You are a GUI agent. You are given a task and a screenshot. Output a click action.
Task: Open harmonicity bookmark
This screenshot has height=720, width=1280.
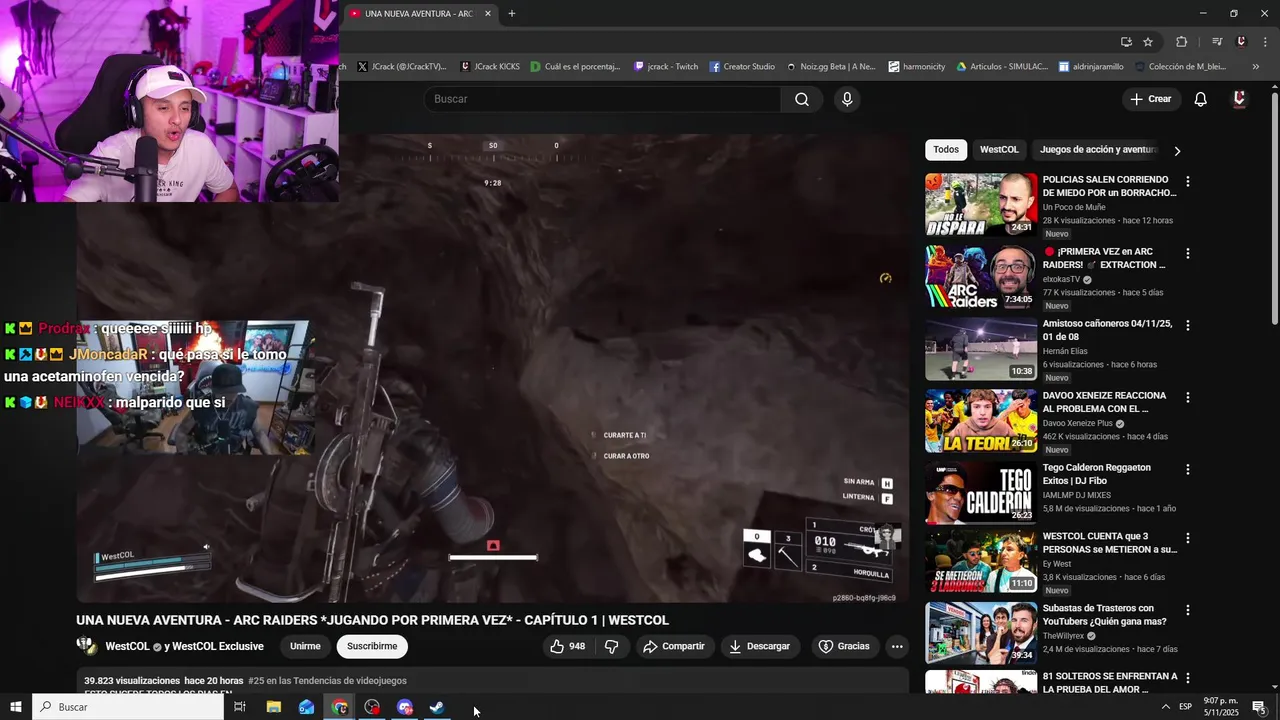(x=917, y=67)
